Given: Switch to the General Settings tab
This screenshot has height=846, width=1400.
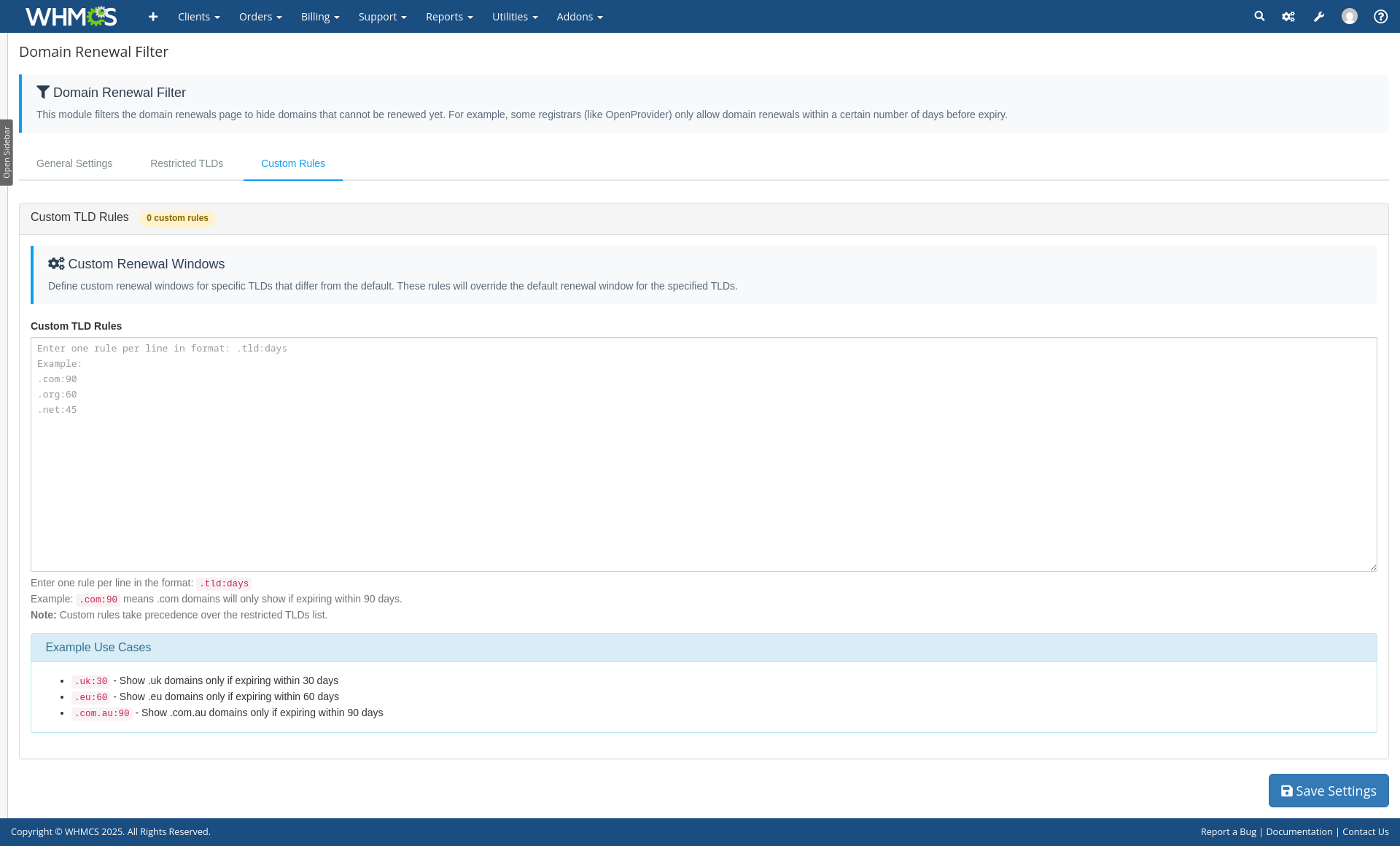Looking at the screenshot, I should (74, 163).
